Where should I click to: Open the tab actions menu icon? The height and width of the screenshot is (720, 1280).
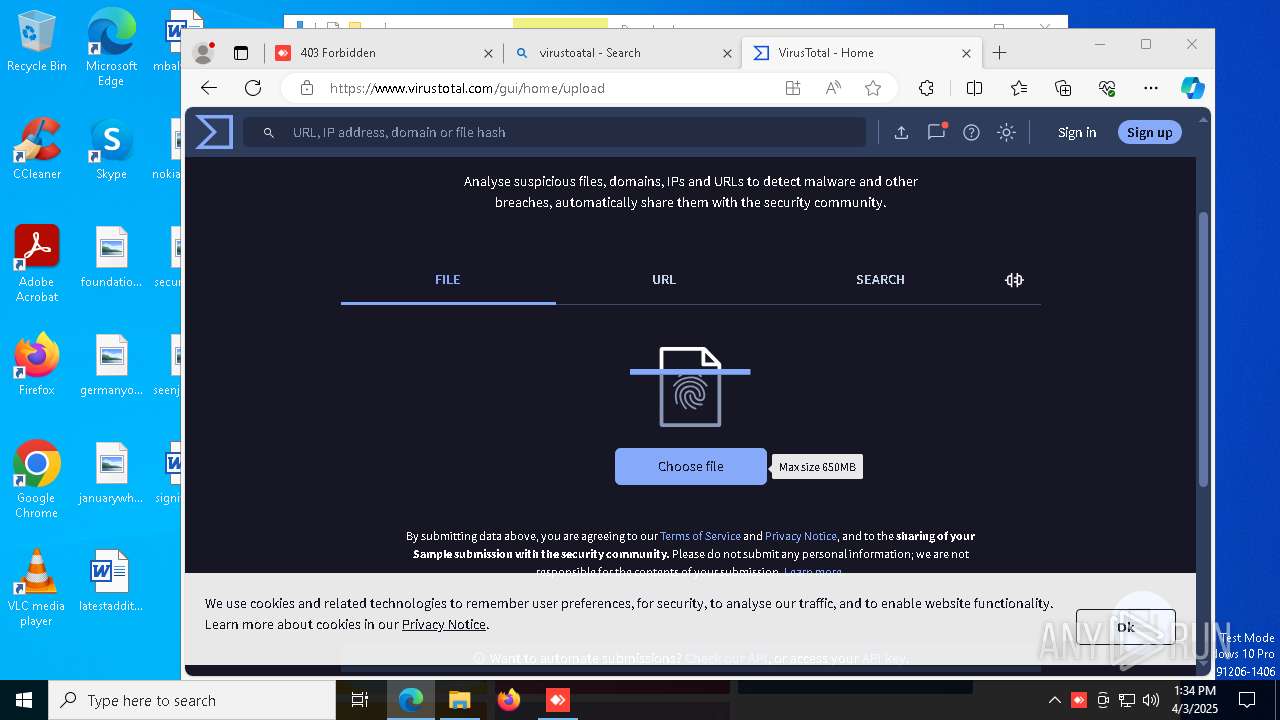[x=241, y=53]
